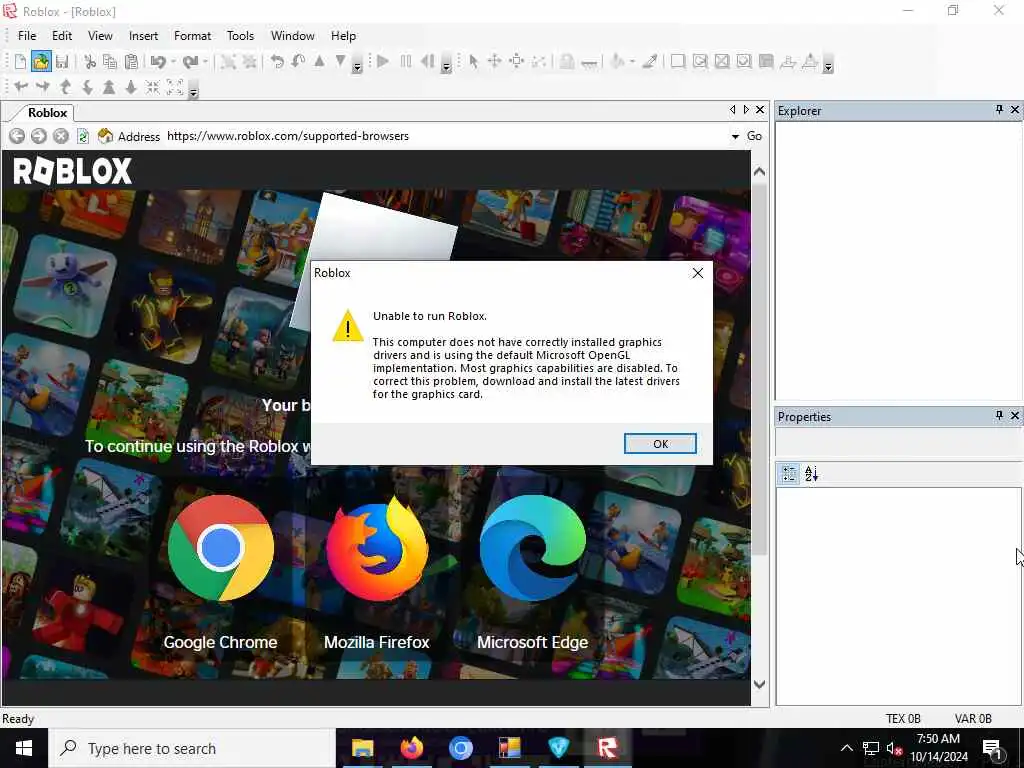Viewport: 1024px width, 768px height.
Task: Click the Google Chrome browser logo
Action: pyautogui.click(x=221, y=548)
